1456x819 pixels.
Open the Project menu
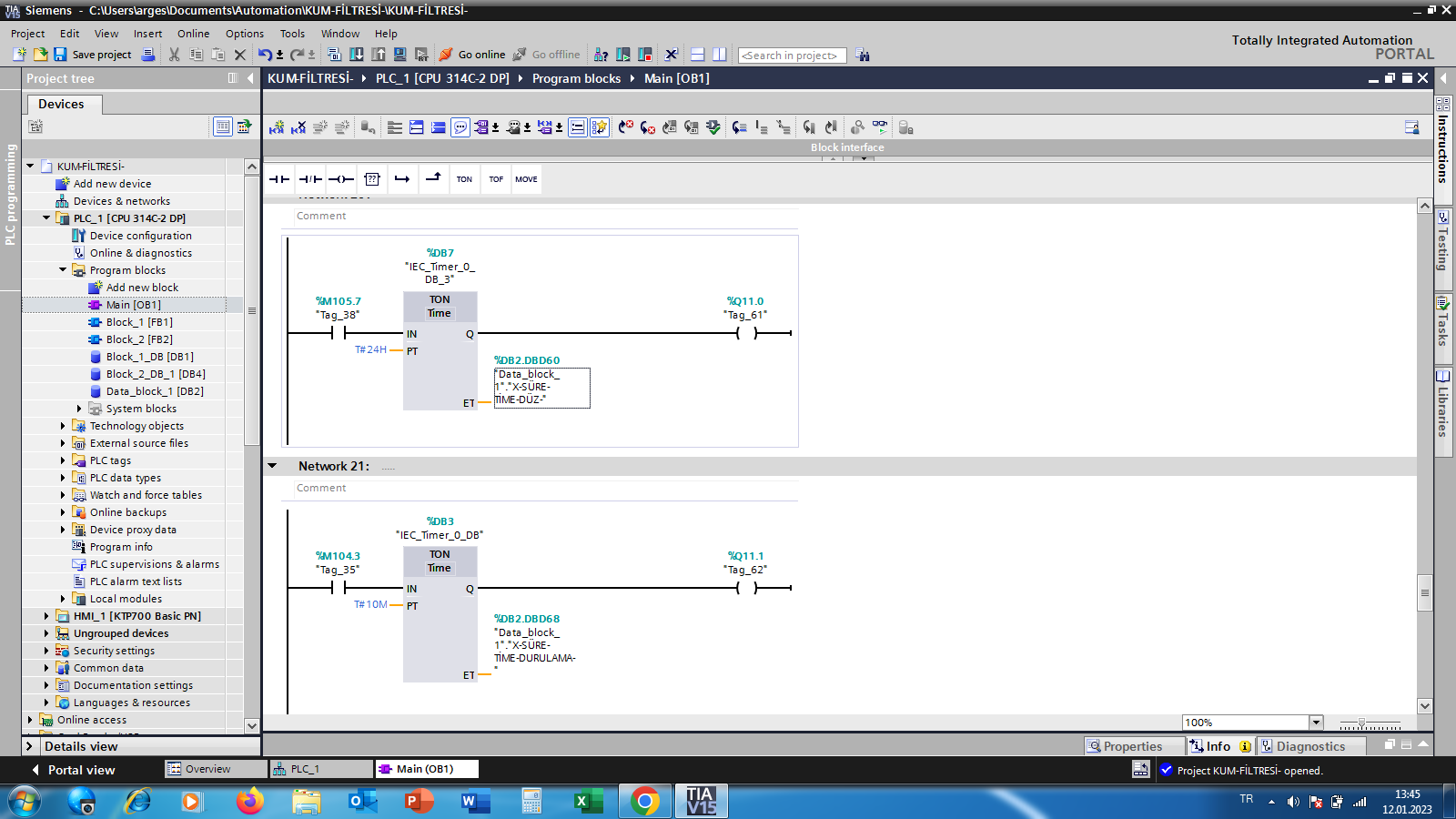pos(27,34)
